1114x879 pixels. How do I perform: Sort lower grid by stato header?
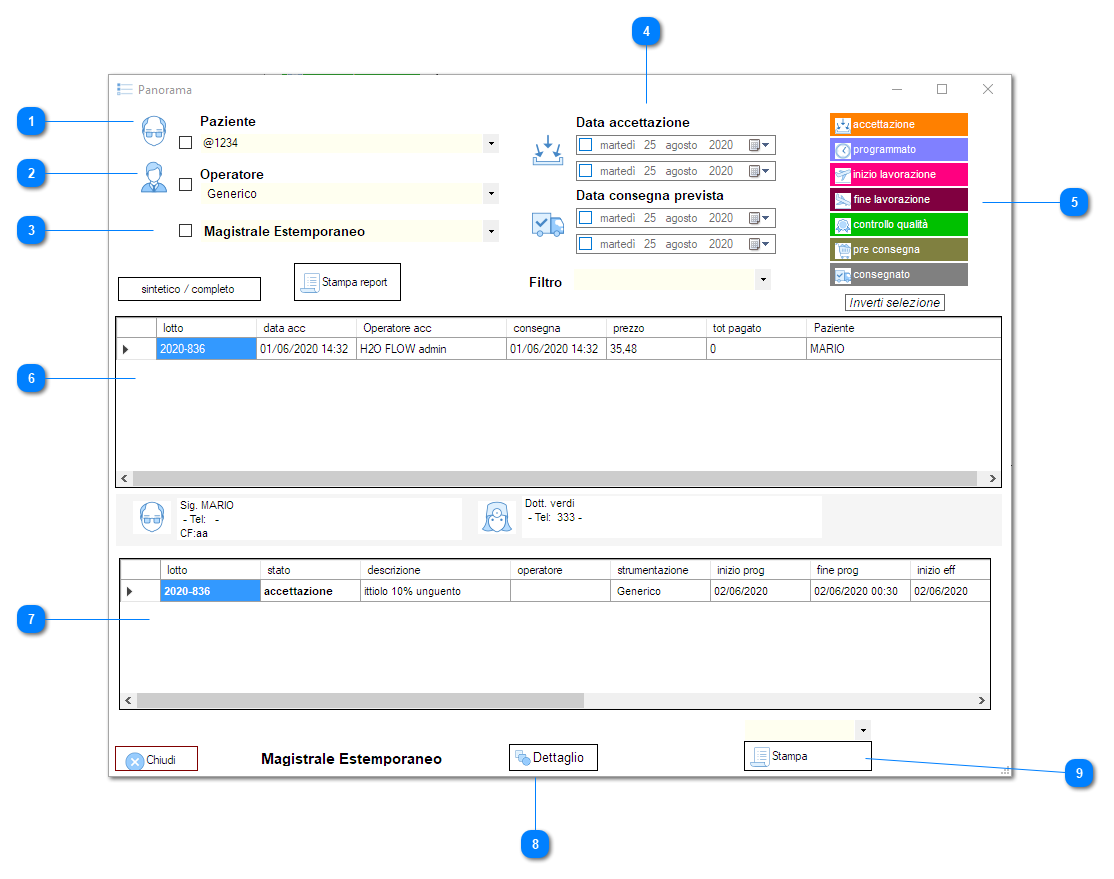pyautogui.click(x=310, y=571)
